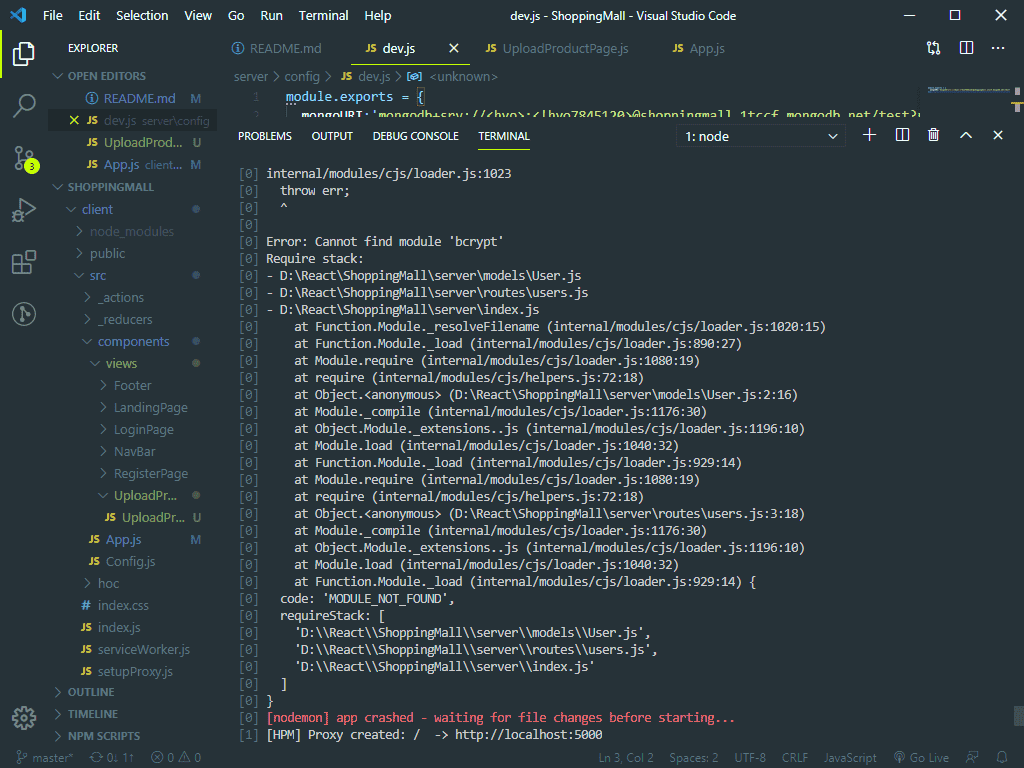The image size is (1024, 768).
Task: Kill the terminal with trash icon
Action: [x=933, y=135]
